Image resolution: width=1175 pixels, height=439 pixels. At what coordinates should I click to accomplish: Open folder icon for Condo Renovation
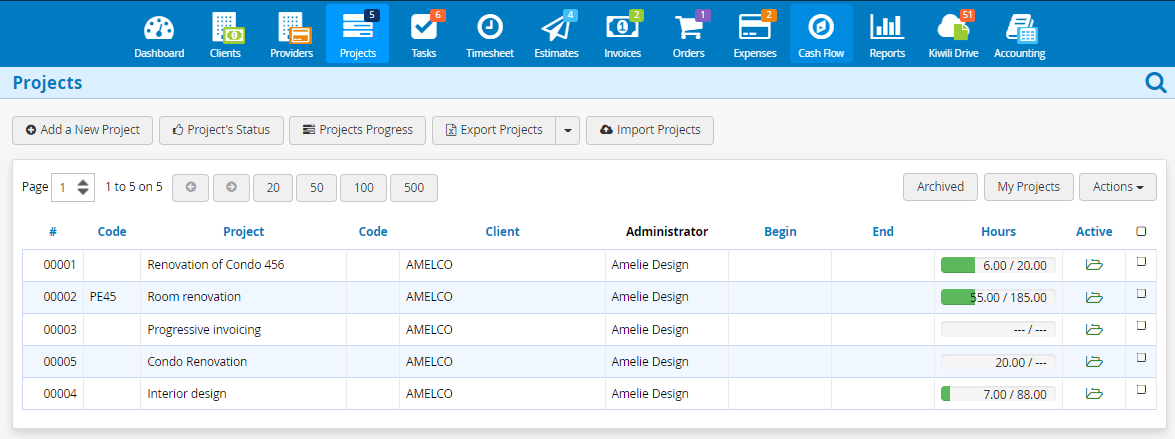pyautogui.click(x=1094, y=362)
